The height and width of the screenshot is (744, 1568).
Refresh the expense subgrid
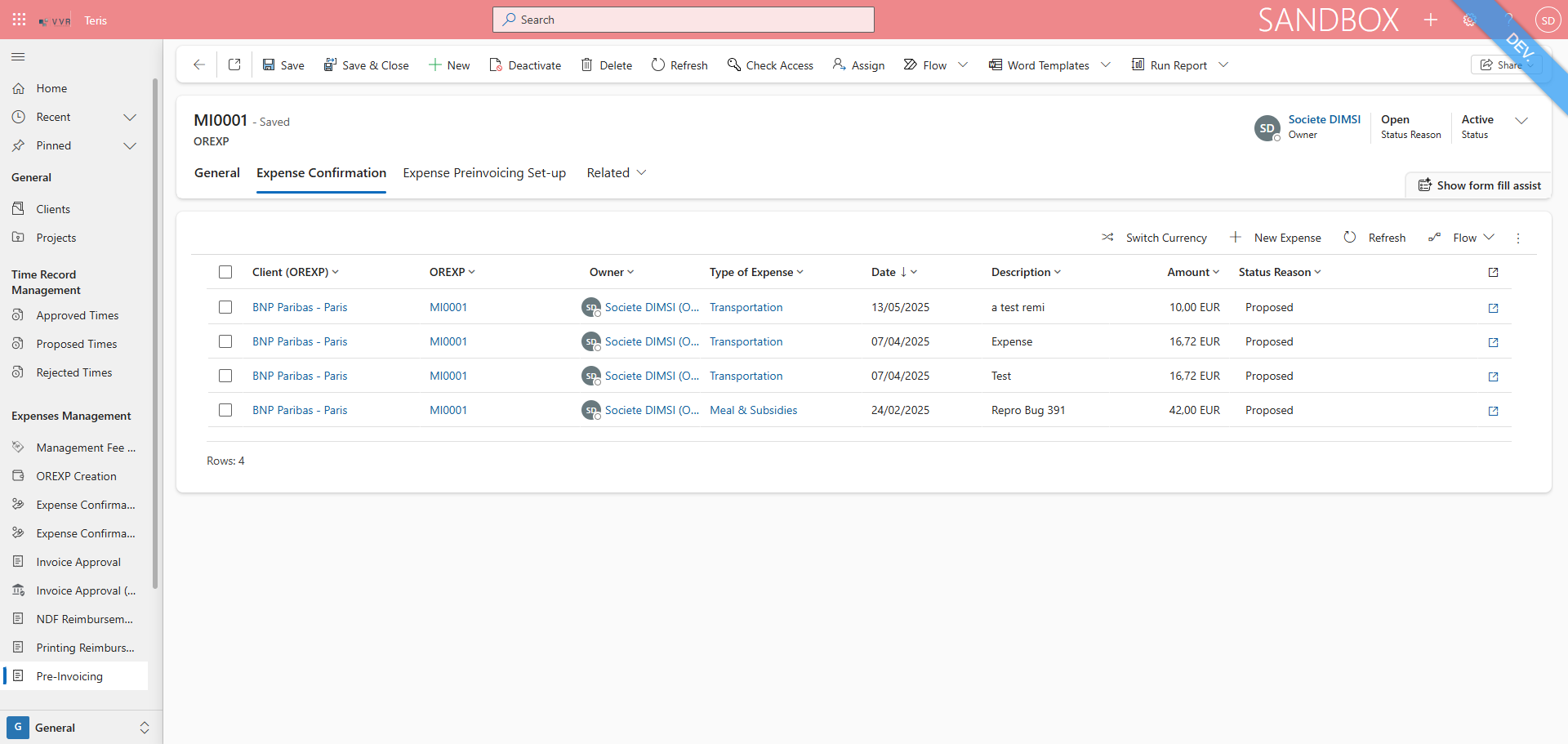(x=1375, y=238)
